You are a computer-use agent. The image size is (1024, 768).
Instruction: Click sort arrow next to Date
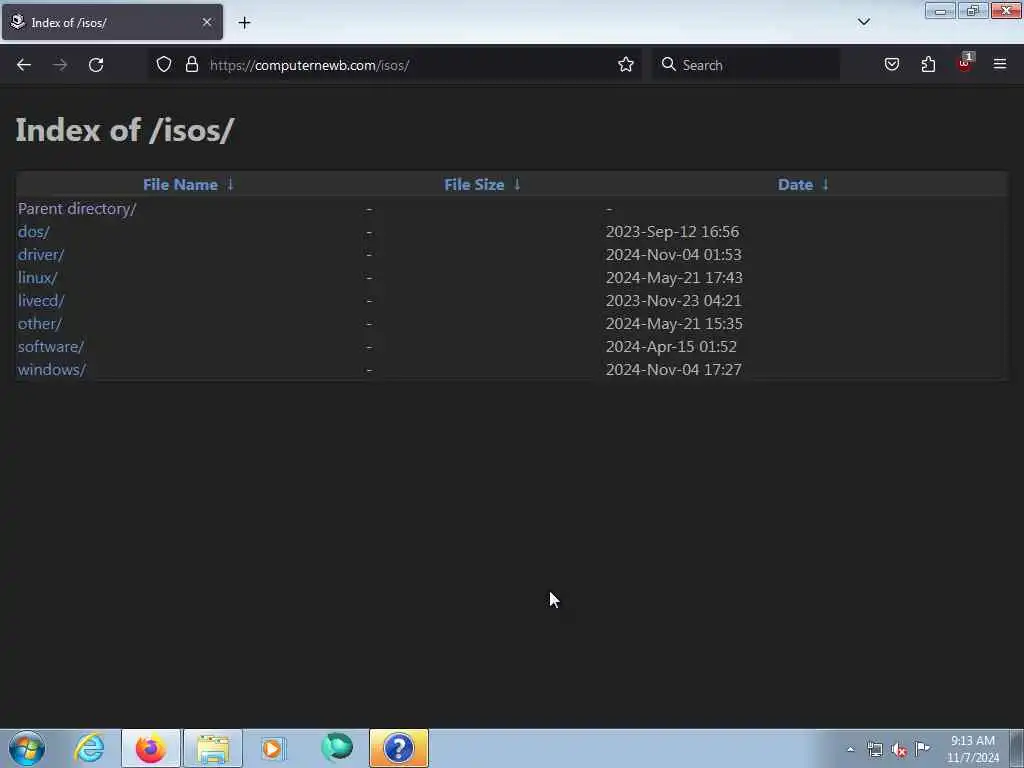[825, 185]
